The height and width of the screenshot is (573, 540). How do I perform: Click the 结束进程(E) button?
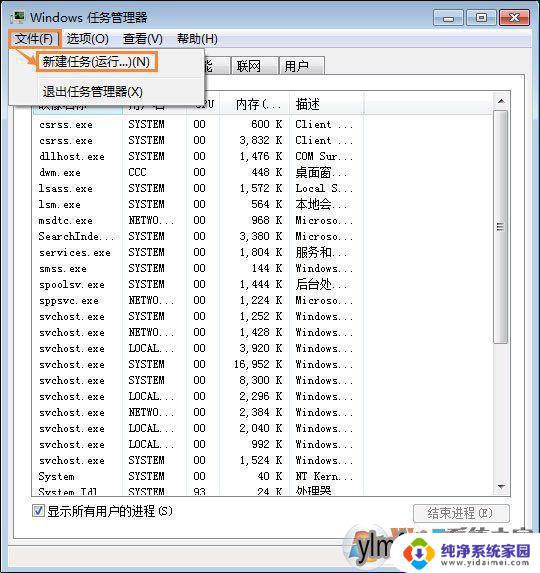click(x=461, y=513)
